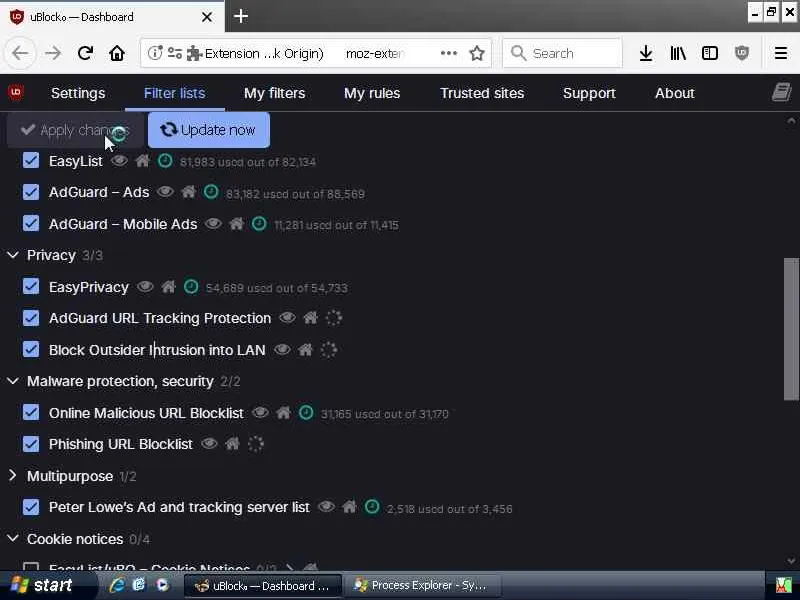The width and height of the screenshot is (800, 600).
Task: Expand the Multipurpose section
Action: tap(13, 476)
